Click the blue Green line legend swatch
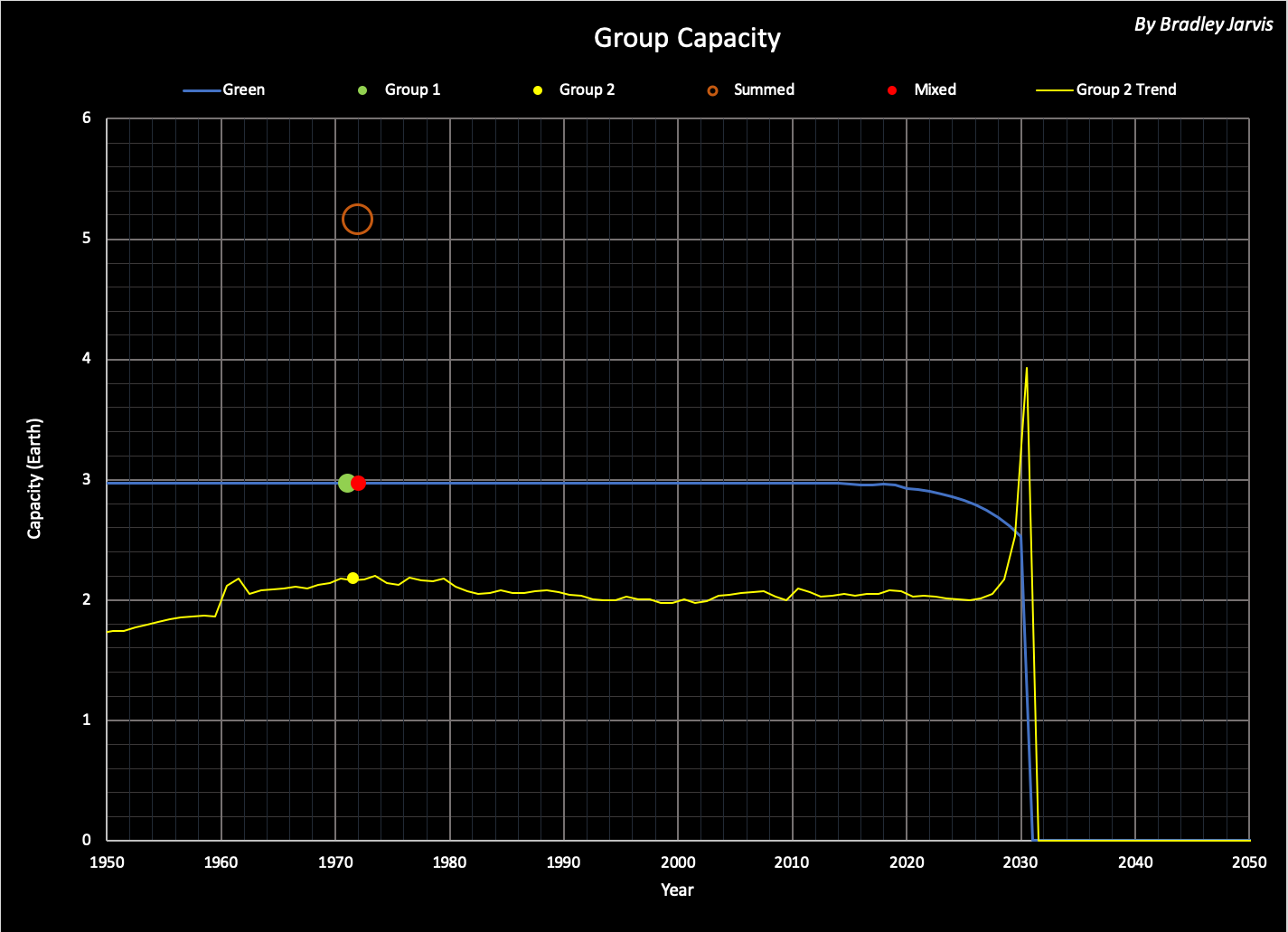 [201, 89]
